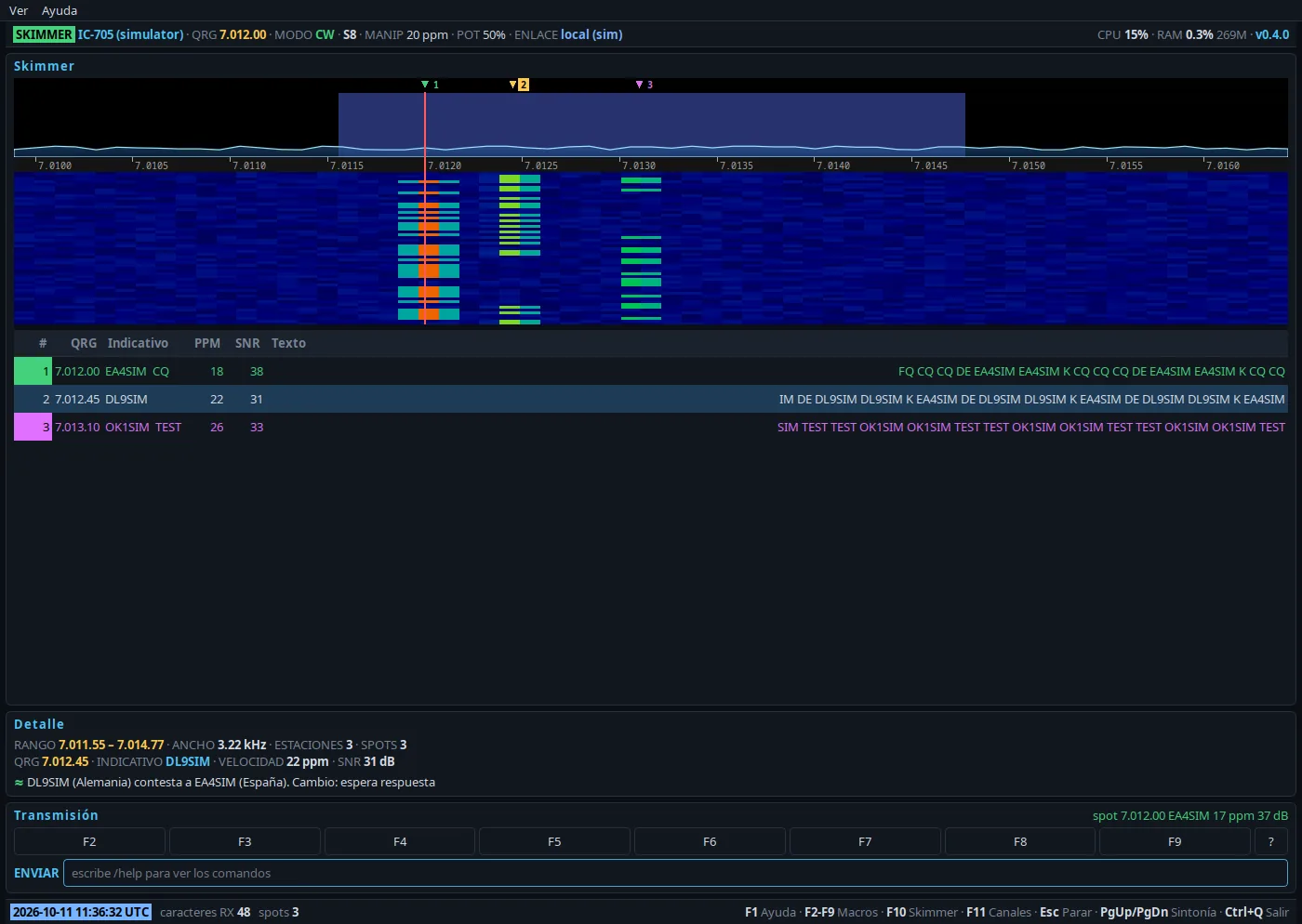
Task: Open the Ayuda menu
Action: pyautogui.click(x=60, y=10)
